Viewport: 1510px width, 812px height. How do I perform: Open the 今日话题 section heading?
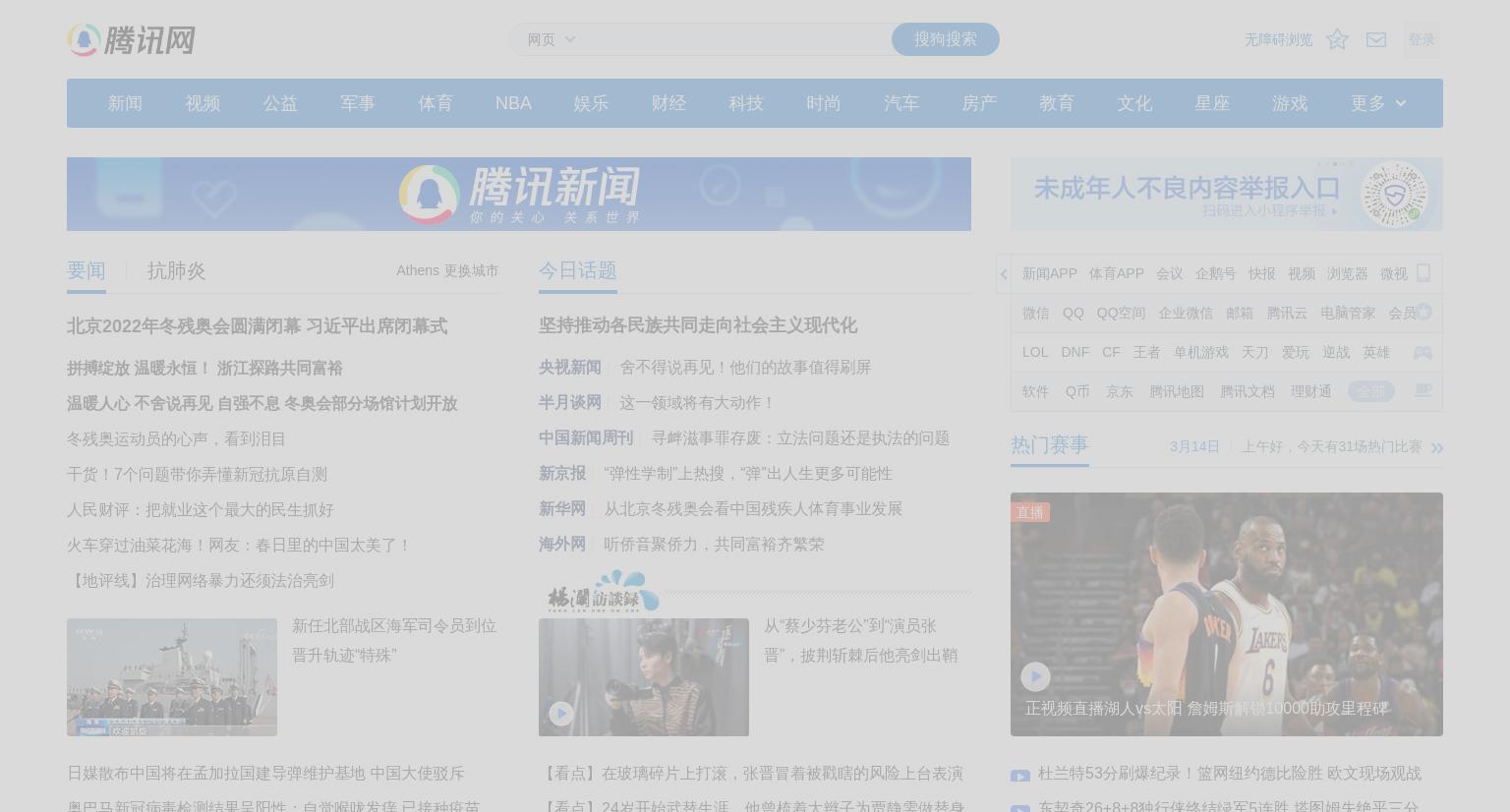coord(578,270)
